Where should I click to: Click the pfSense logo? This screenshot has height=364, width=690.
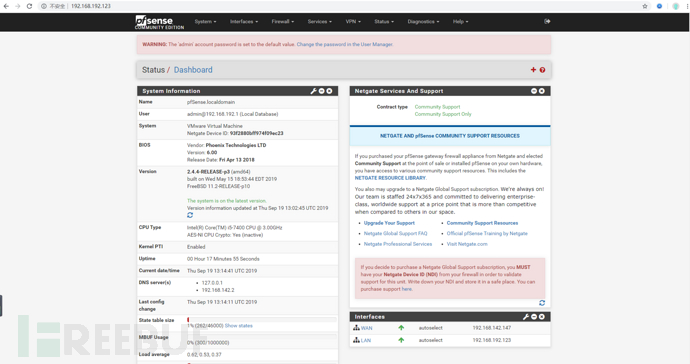tap(159, 22)
